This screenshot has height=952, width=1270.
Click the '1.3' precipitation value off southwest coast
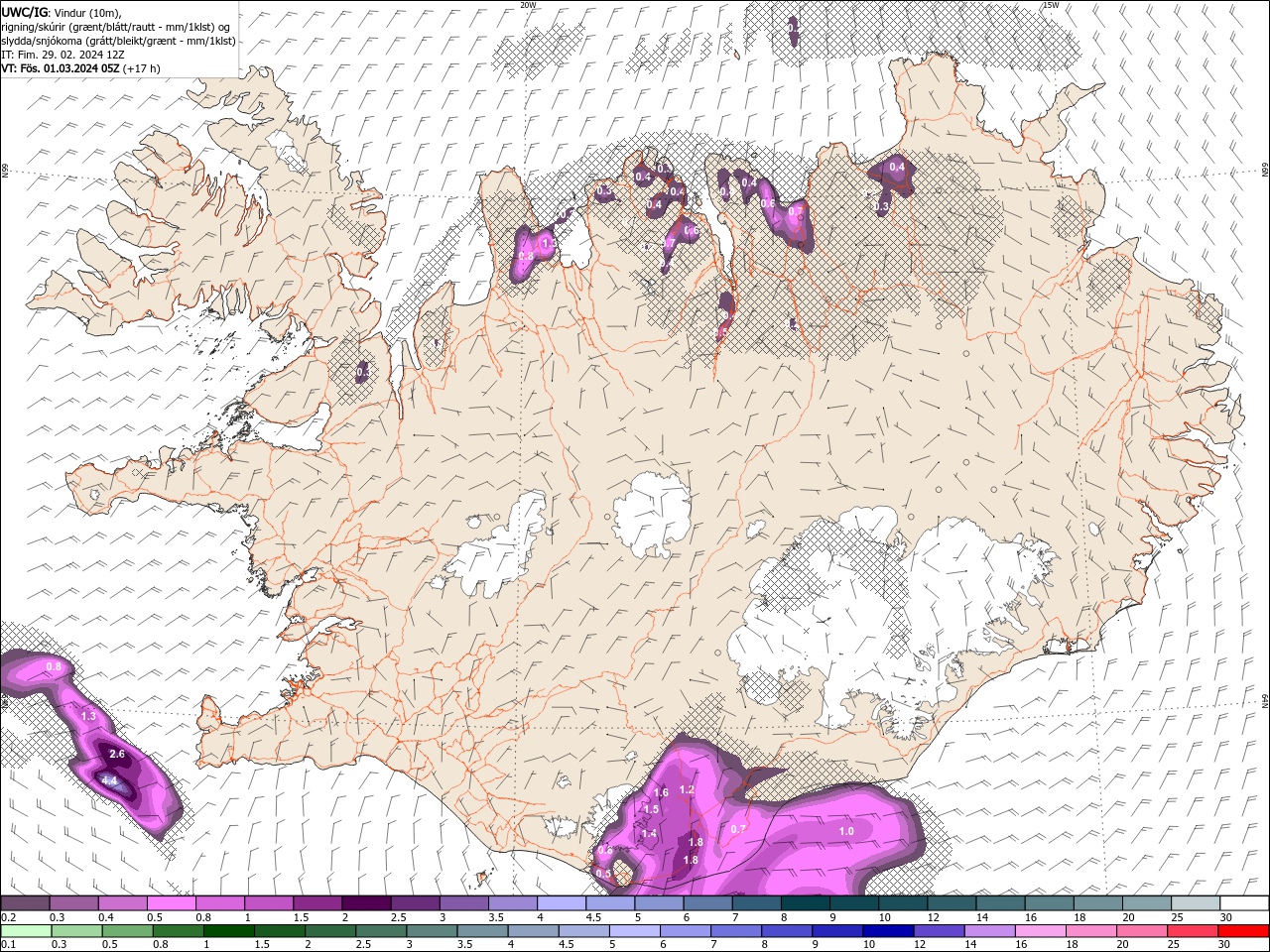[88, 716]
